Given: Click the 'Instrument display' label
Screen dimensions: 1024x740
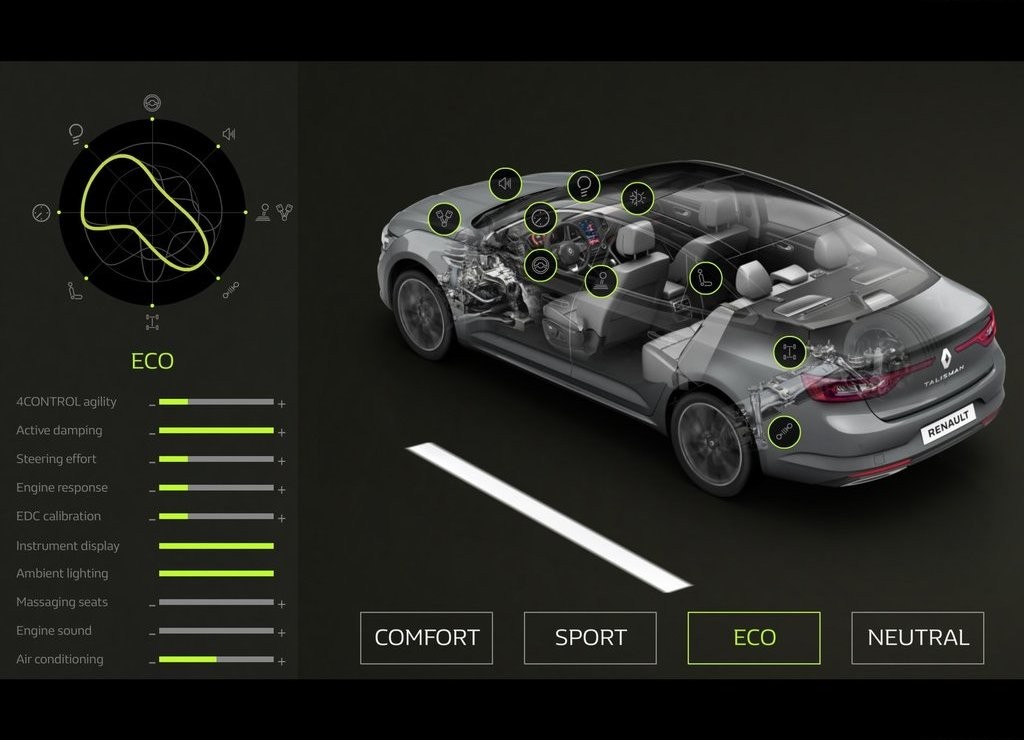Looking at the screenshot, I should pyautogui.click(x=68, y=546).
